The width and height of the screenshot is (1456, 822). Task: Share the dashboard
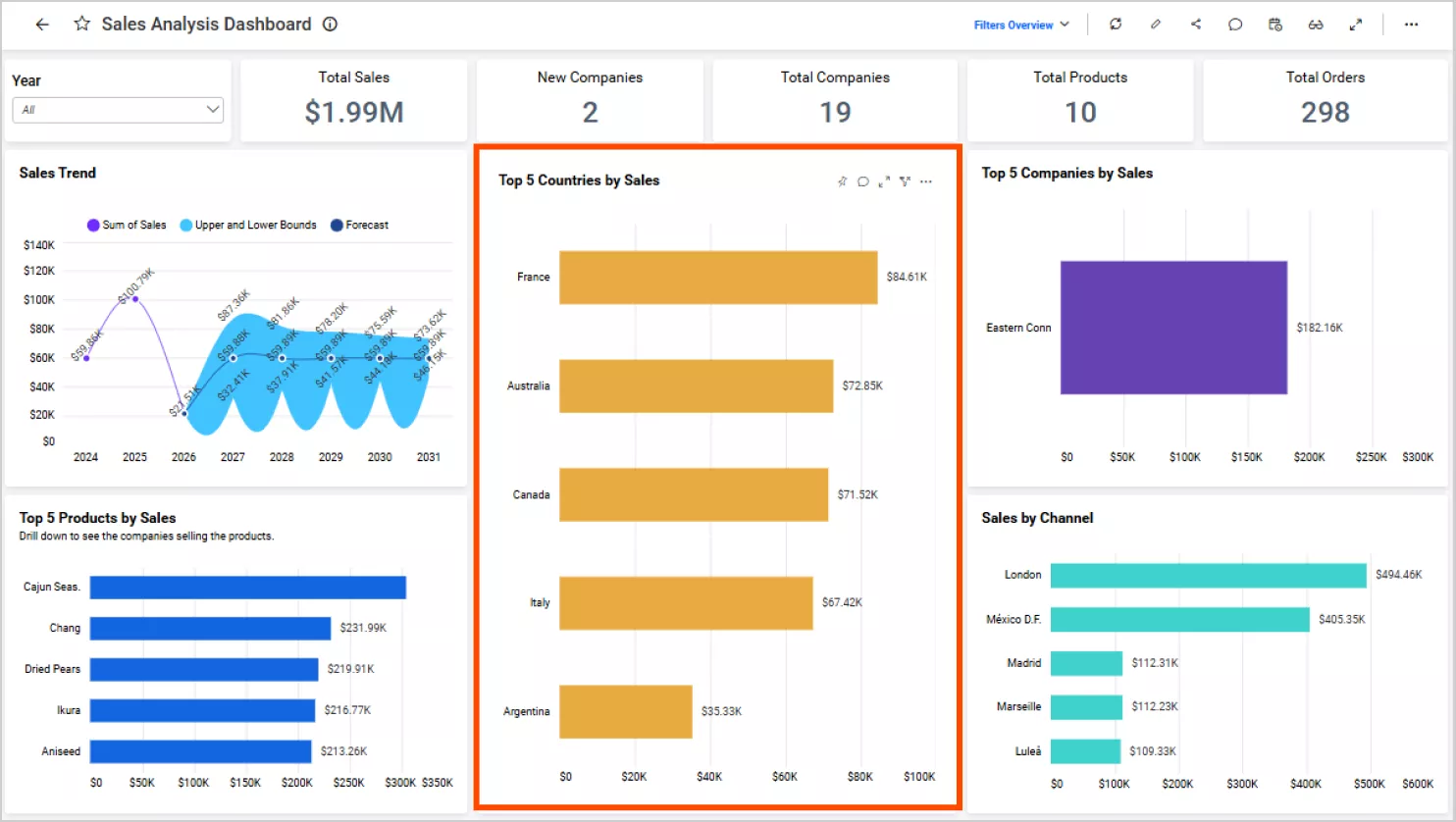point(1196,25)
